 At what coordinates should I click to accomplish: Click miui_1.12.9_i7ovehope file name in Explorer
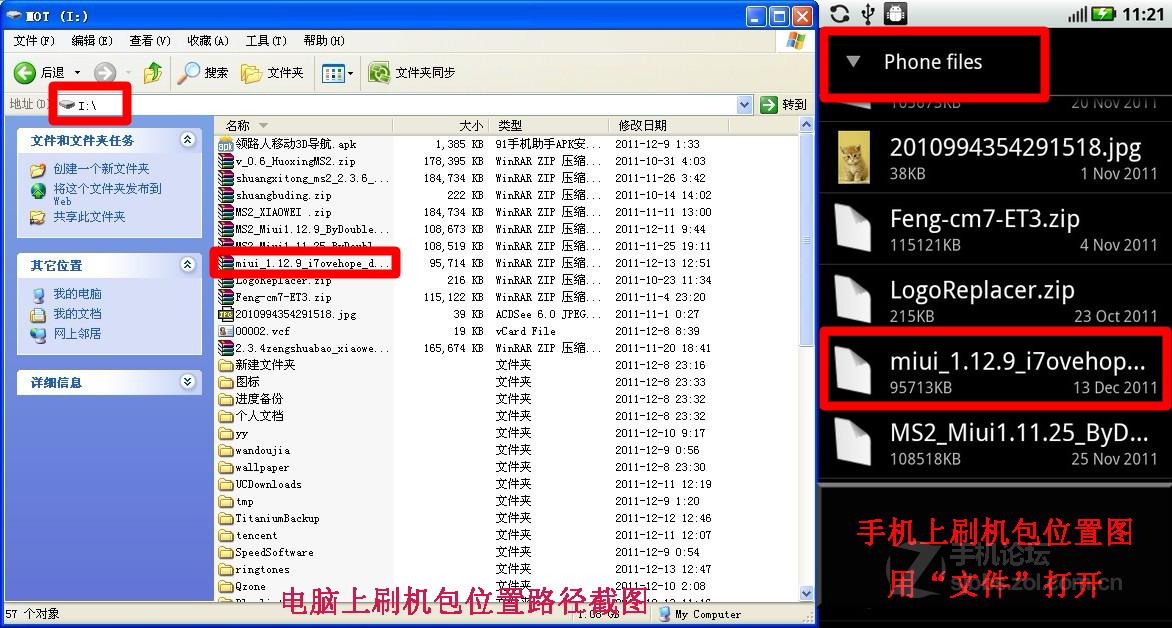coord(312,263)
